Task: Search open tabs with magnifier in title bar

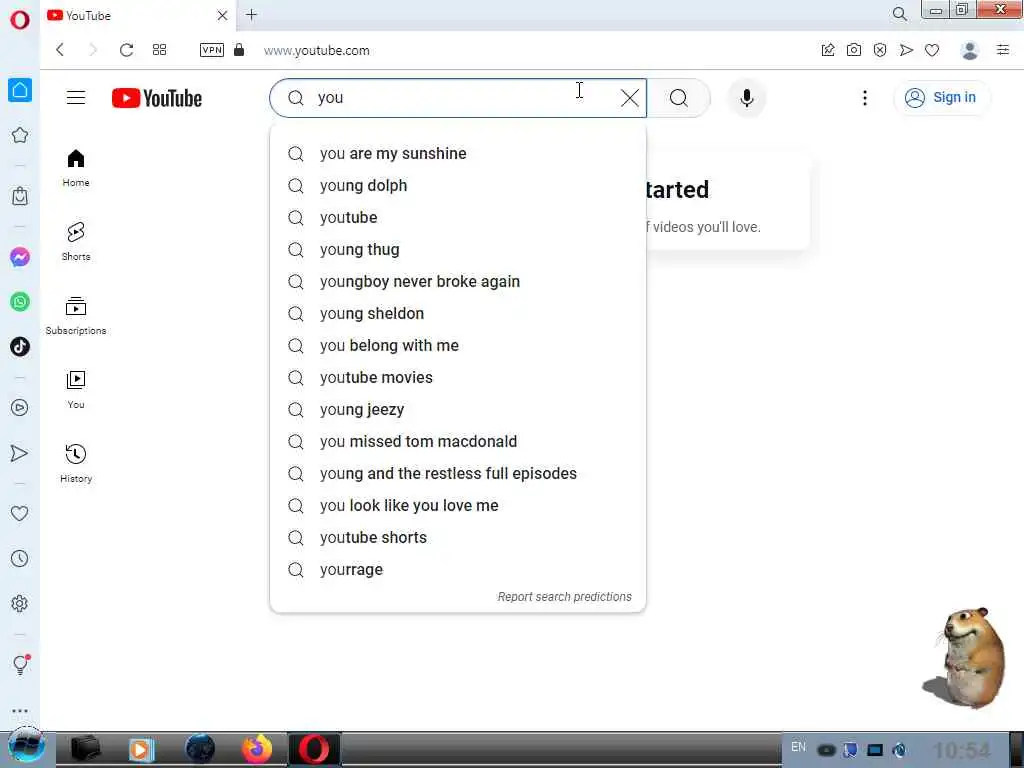Action: [x=899, y=14]
